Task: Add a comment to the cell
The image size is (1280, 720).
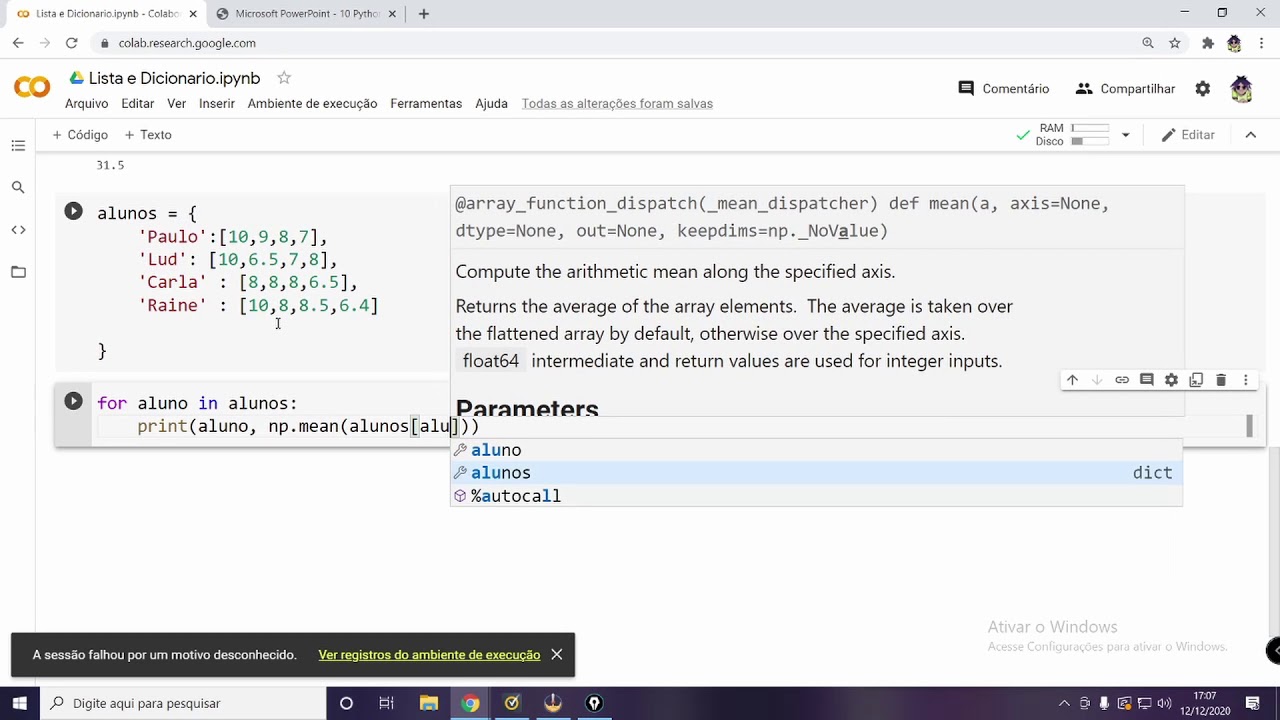Action: pyautogui.click(x=1147, y=380)
